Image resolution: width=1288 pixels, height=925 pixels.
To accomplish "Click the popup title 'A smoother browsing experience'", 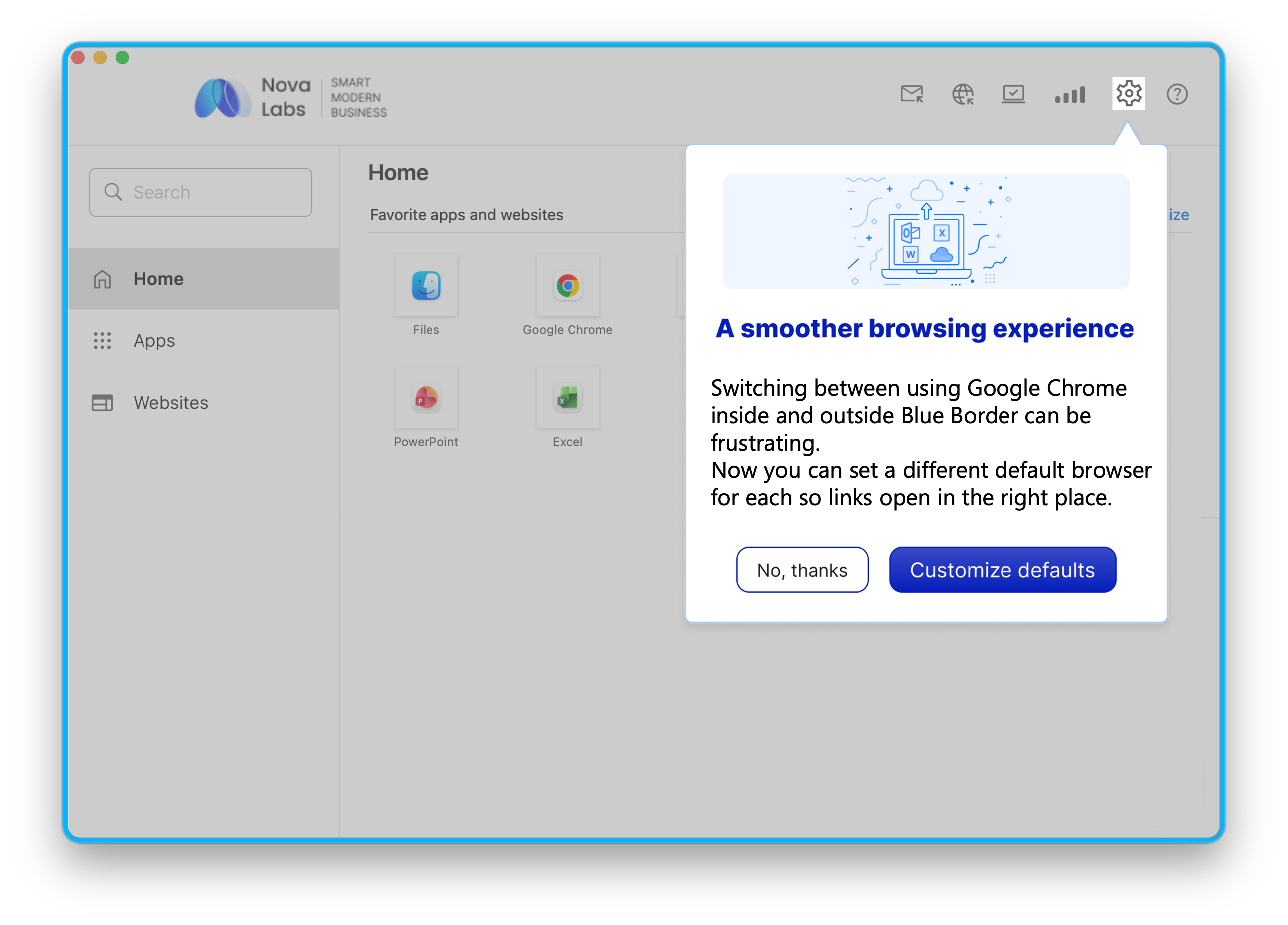I will pos(925,328).
